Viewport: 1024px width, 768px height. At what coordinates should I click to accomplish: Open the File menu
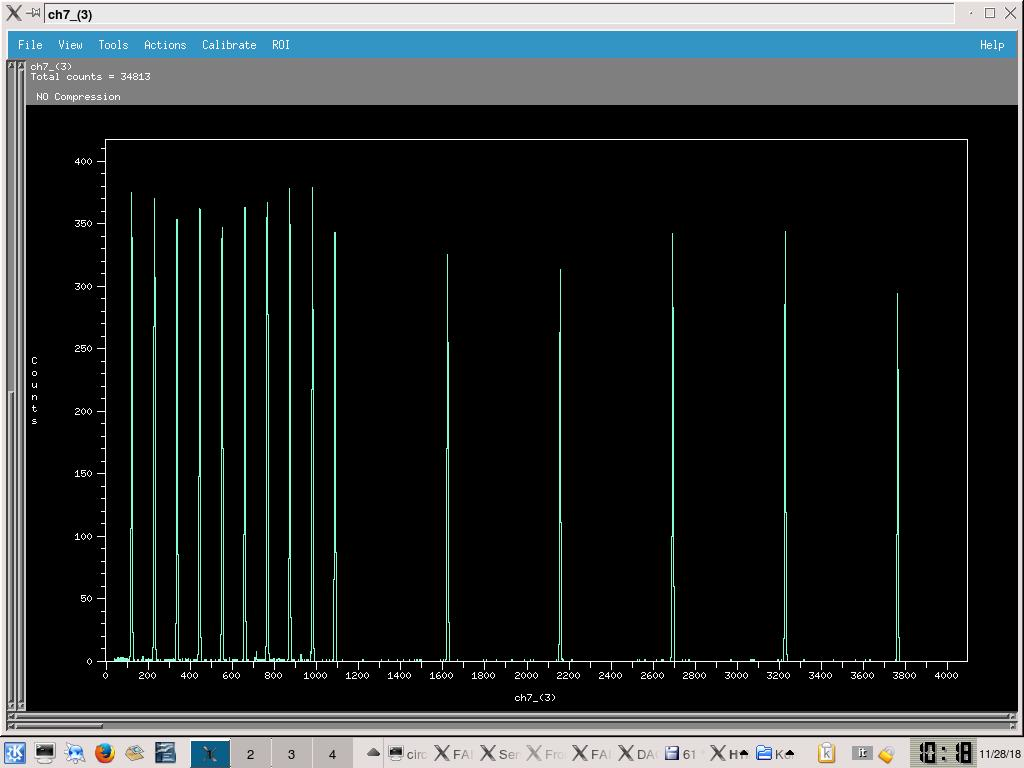pos(30,45)
